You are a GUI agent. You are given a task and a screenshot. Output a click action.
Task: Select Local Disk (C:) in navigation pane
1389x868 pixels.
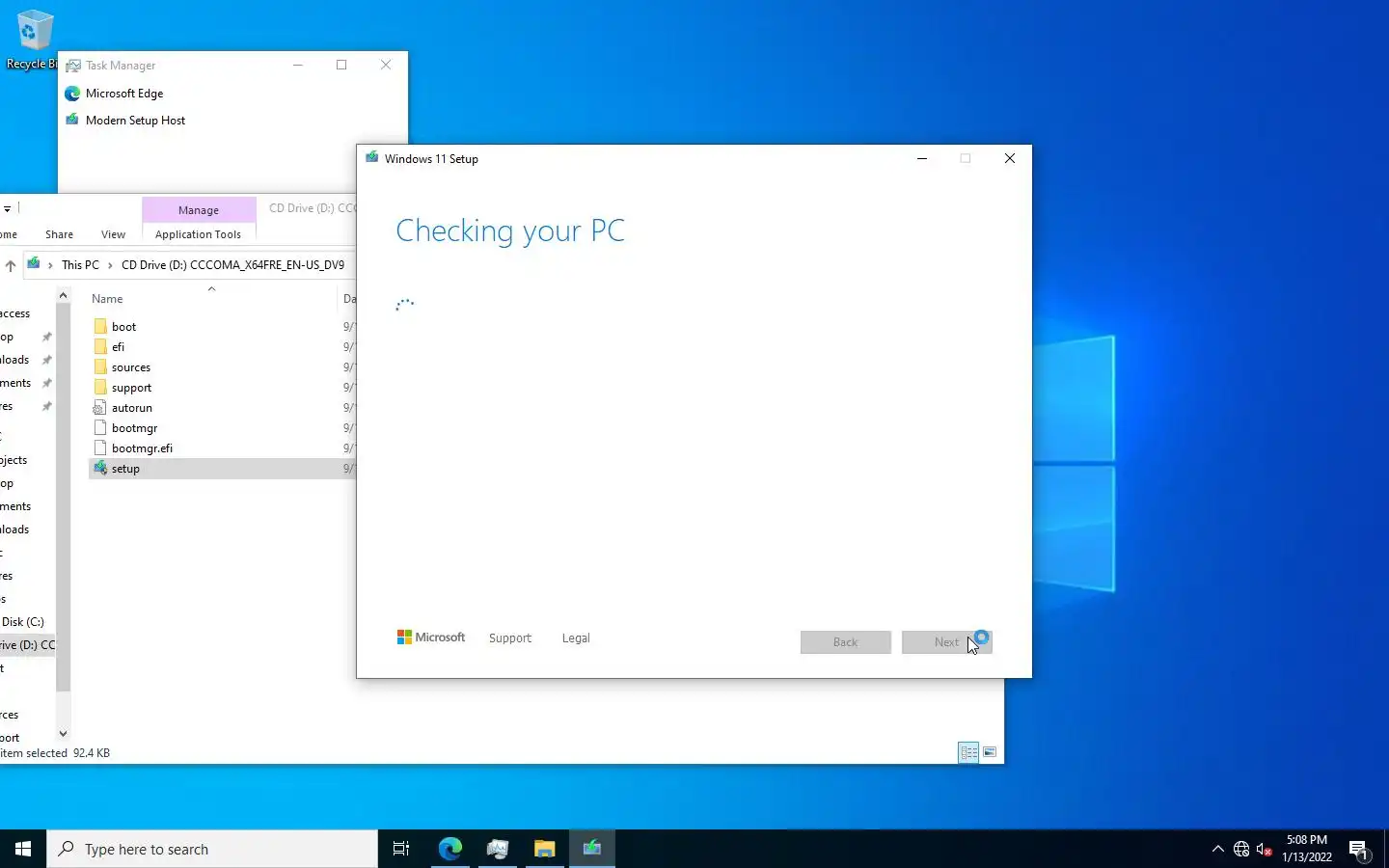pos(21,622)
